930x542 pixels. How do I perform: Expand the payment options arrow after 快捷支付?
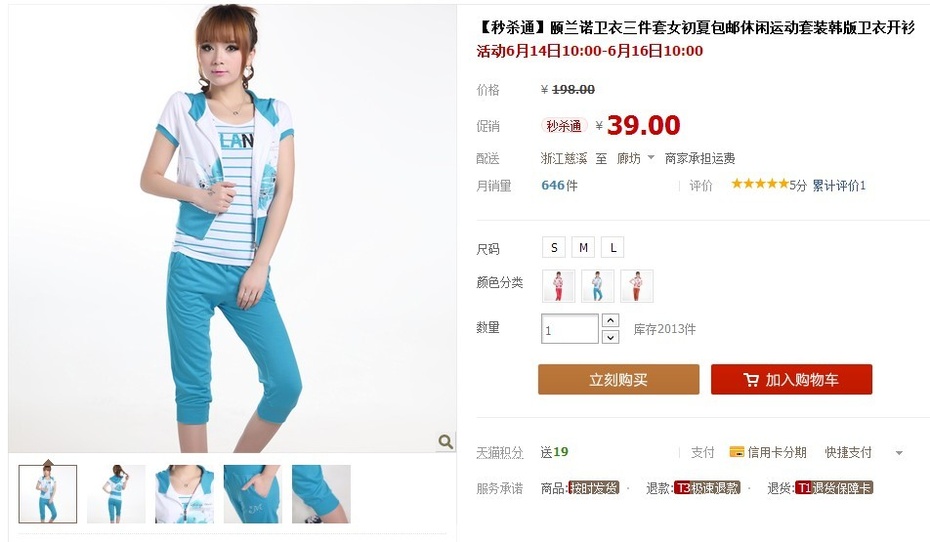[899, 453]
